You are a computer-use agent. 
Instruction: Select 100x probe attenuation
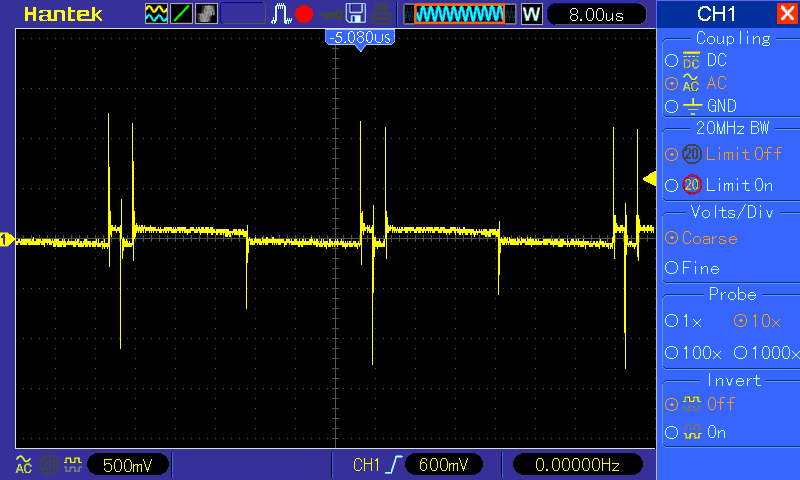coord(693,352)
